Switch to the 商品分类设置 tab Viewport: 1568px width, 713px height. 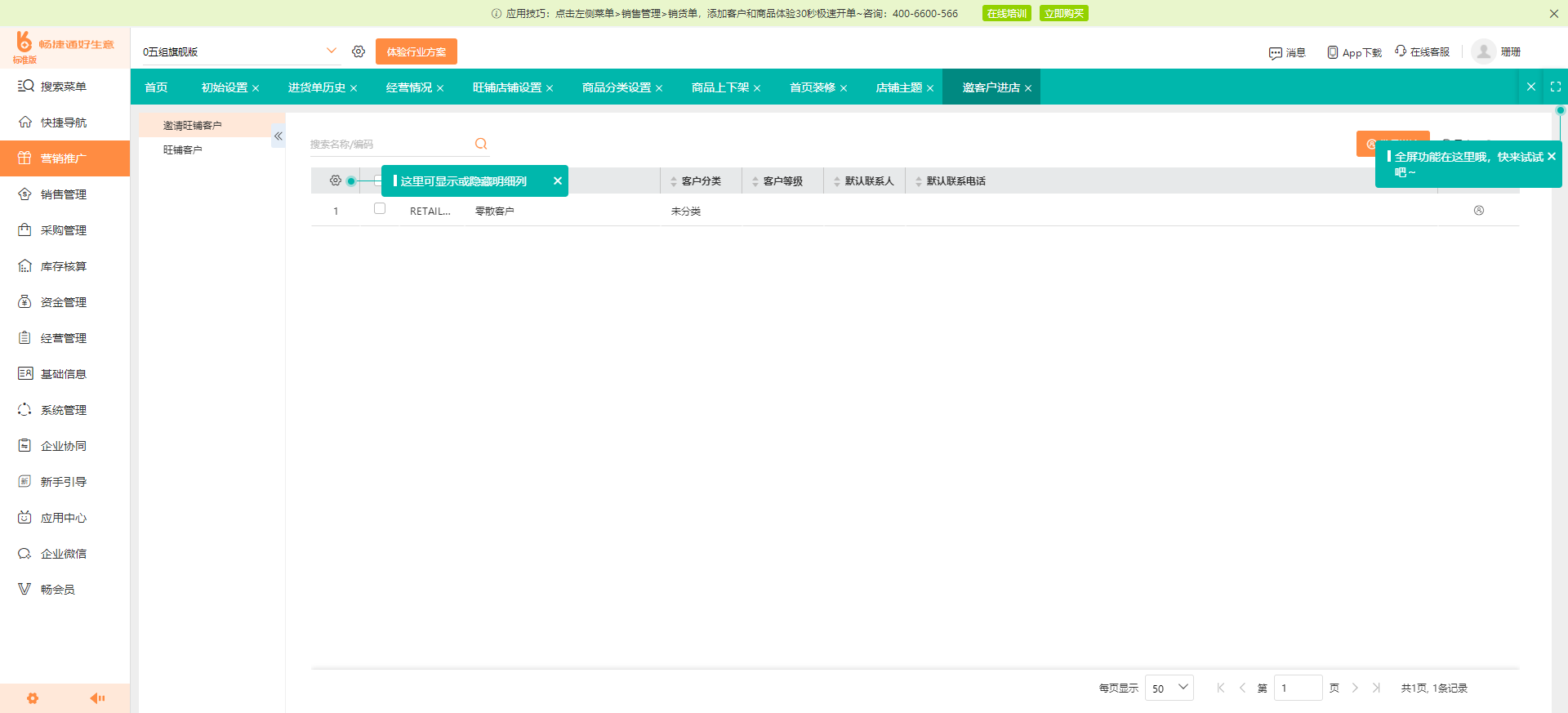pos(617,87)
